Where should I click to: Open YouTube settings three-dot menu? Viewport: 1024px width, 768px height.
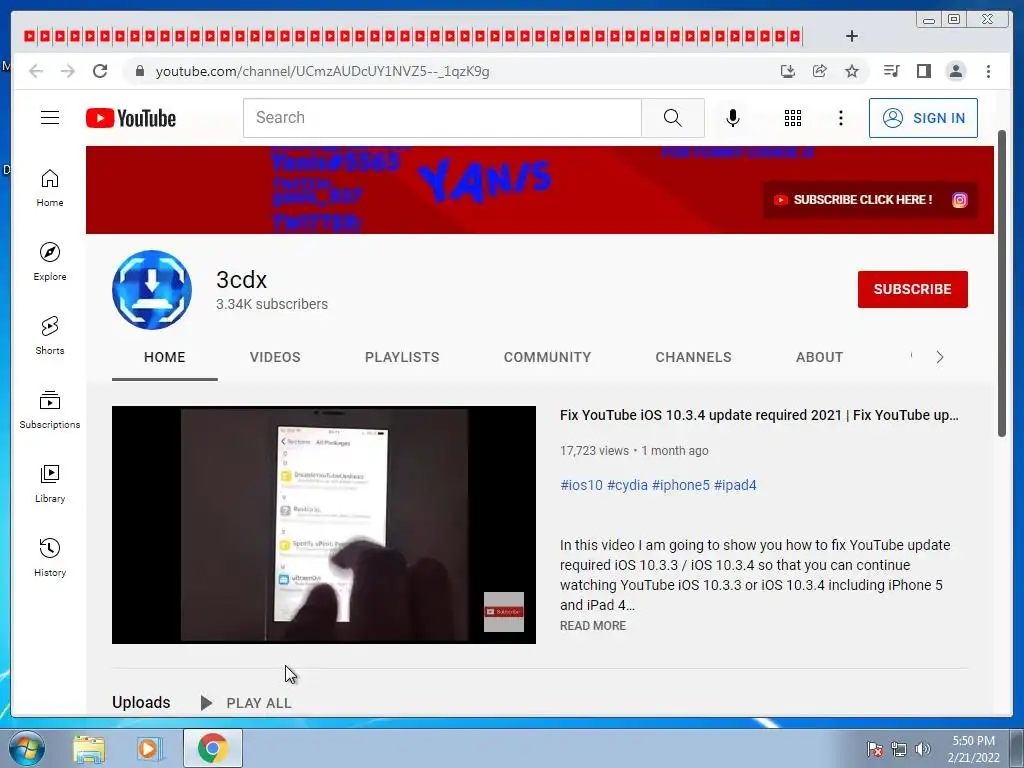click(840, 118)
